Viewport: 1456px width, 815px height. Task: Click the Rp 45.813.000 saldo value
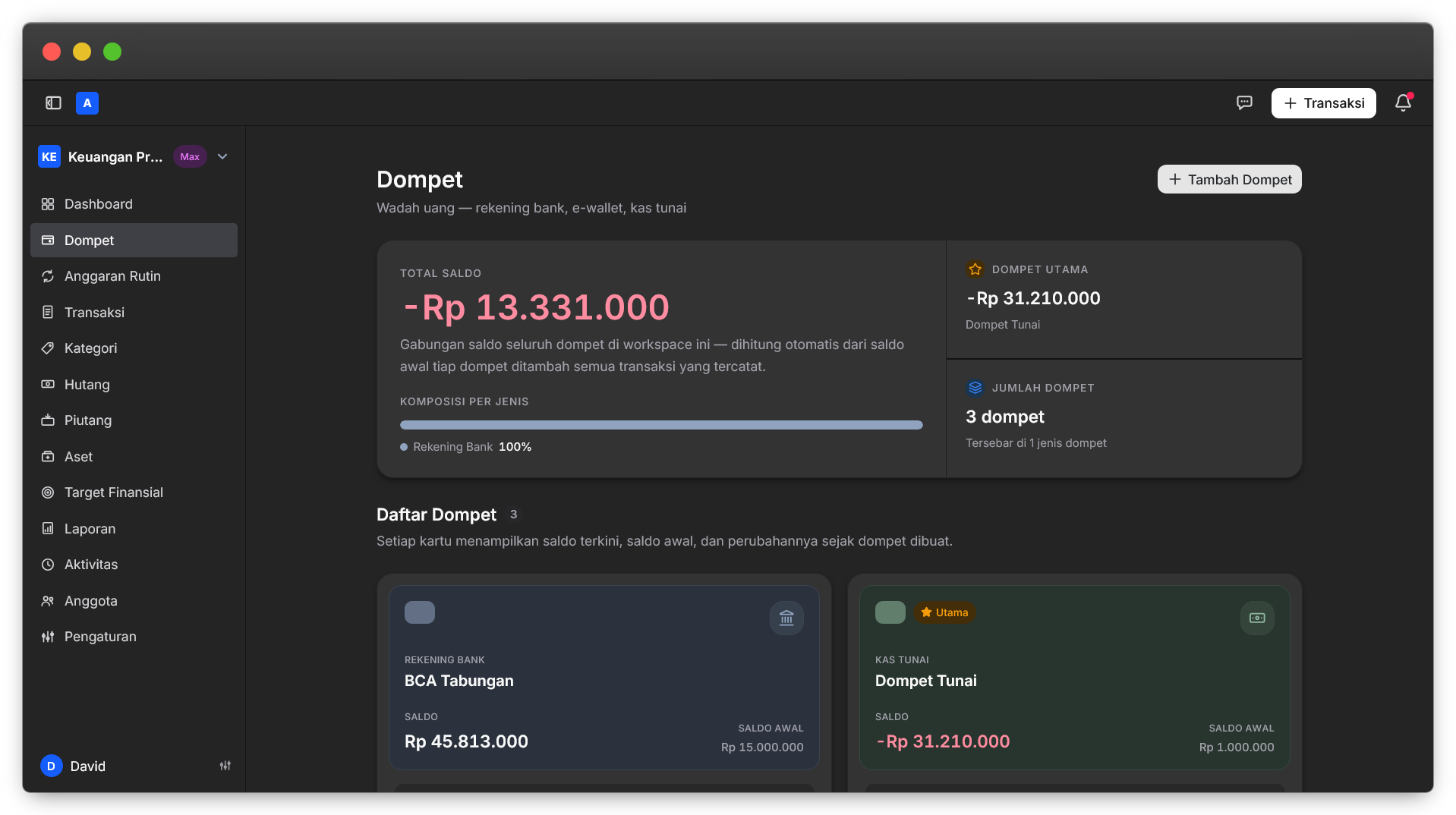[x=466, y=741]
